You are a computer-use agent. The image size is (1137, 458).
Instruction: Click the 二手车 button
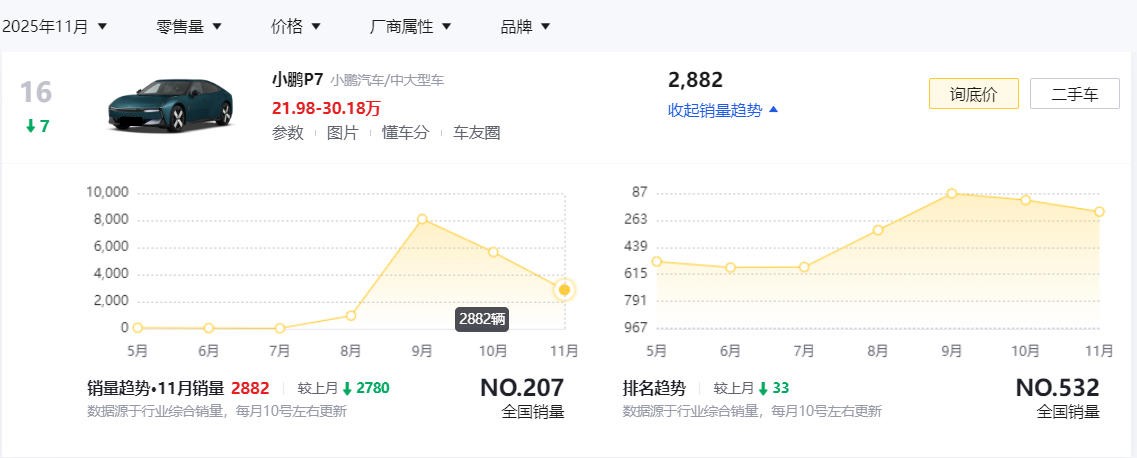pyautogui.click(x=1074, y=94)
